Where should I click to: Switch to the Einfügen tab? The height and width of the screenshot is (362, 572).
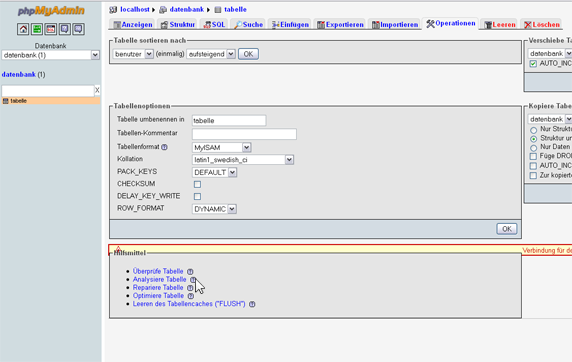[290, 24]
